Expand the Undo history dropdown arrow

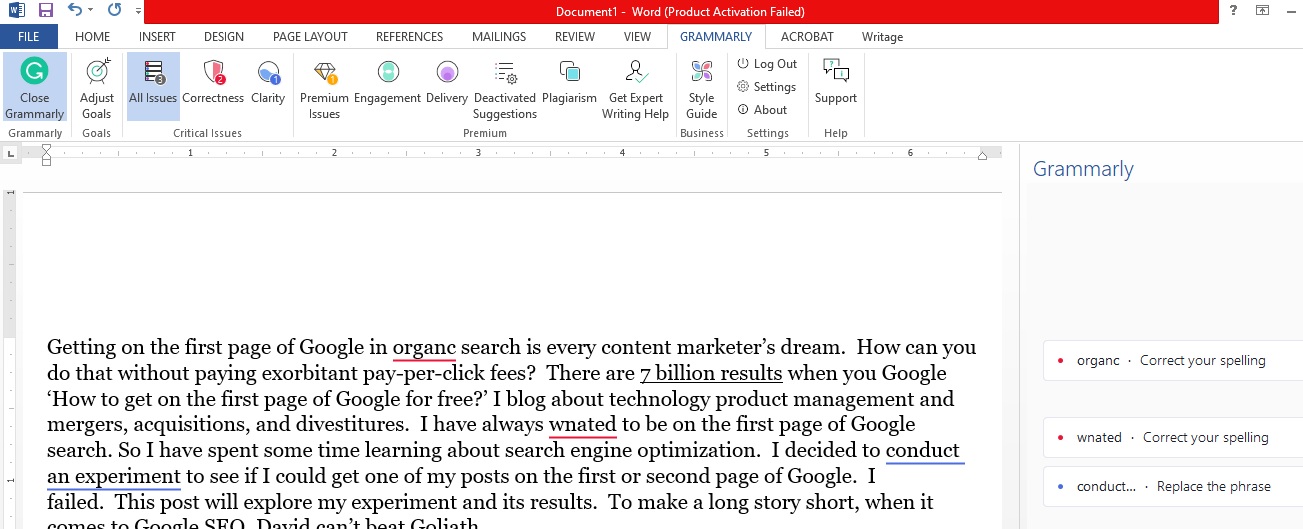pyautogui.click(x=90, y=11)
